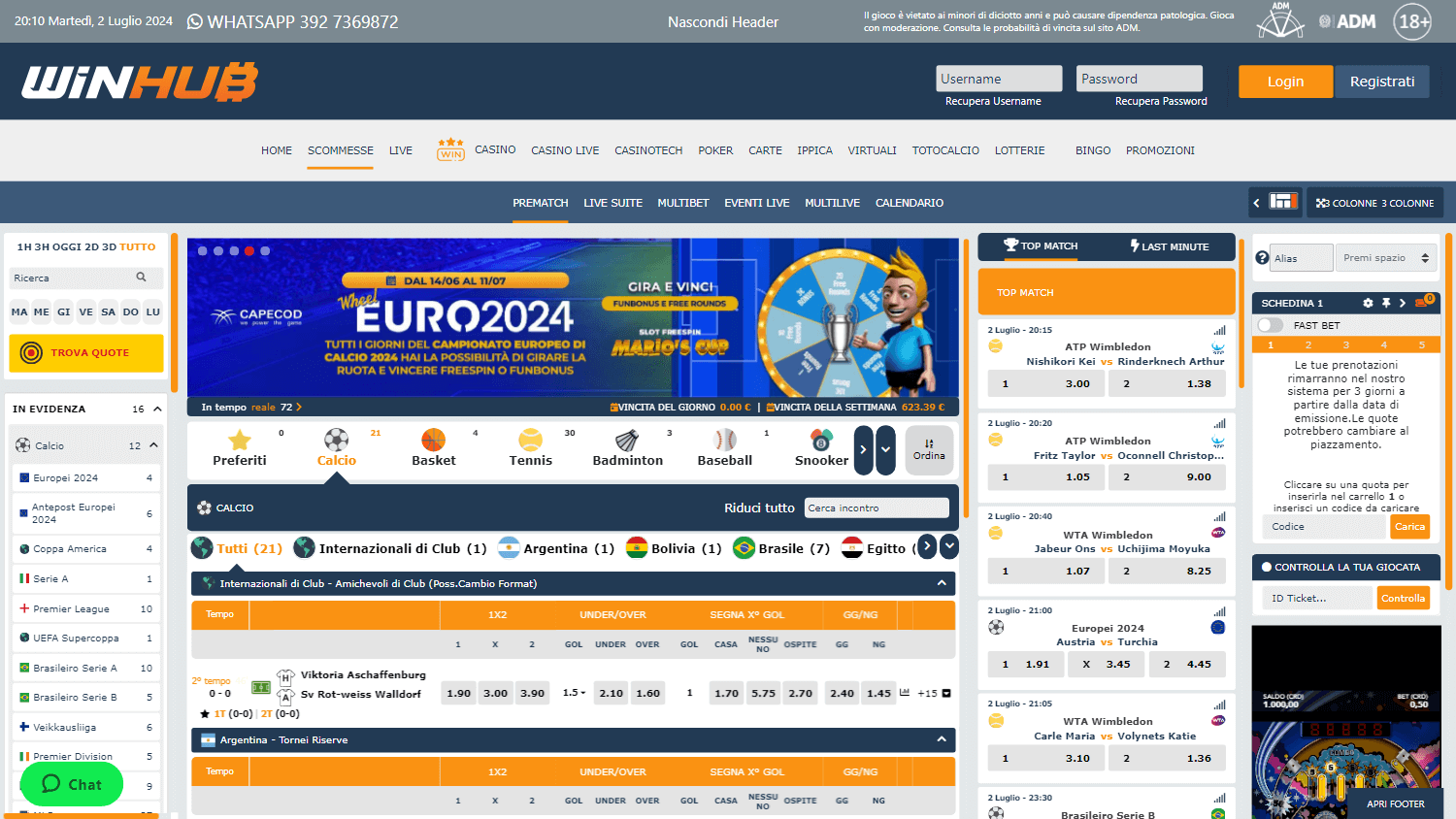Click the Trova Quote target icon
Screen dimensions: 1456x819
(x=31, y=353)
